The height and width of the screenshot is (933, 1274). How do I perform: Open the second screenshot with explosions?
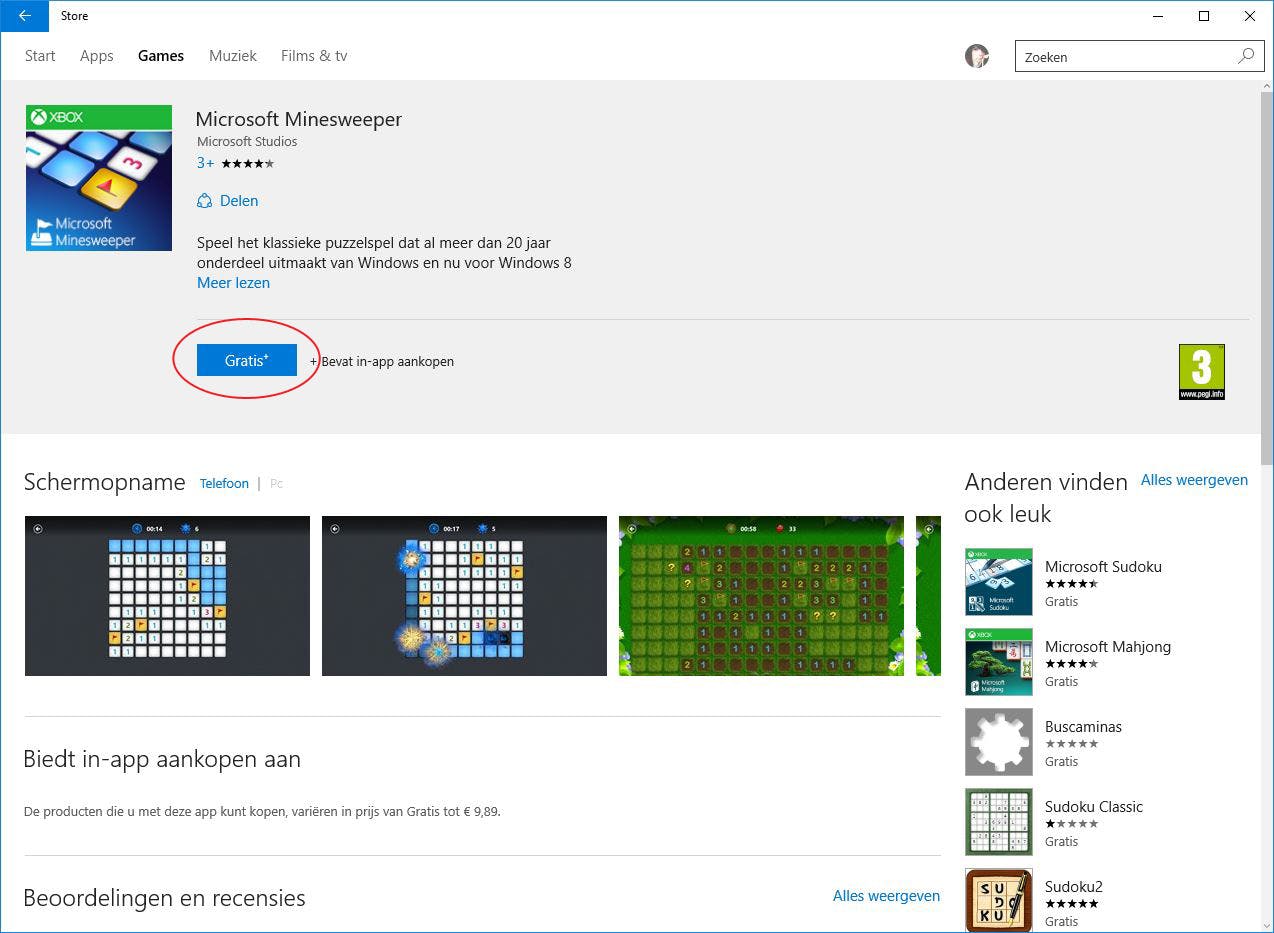(x=464, y=596)
